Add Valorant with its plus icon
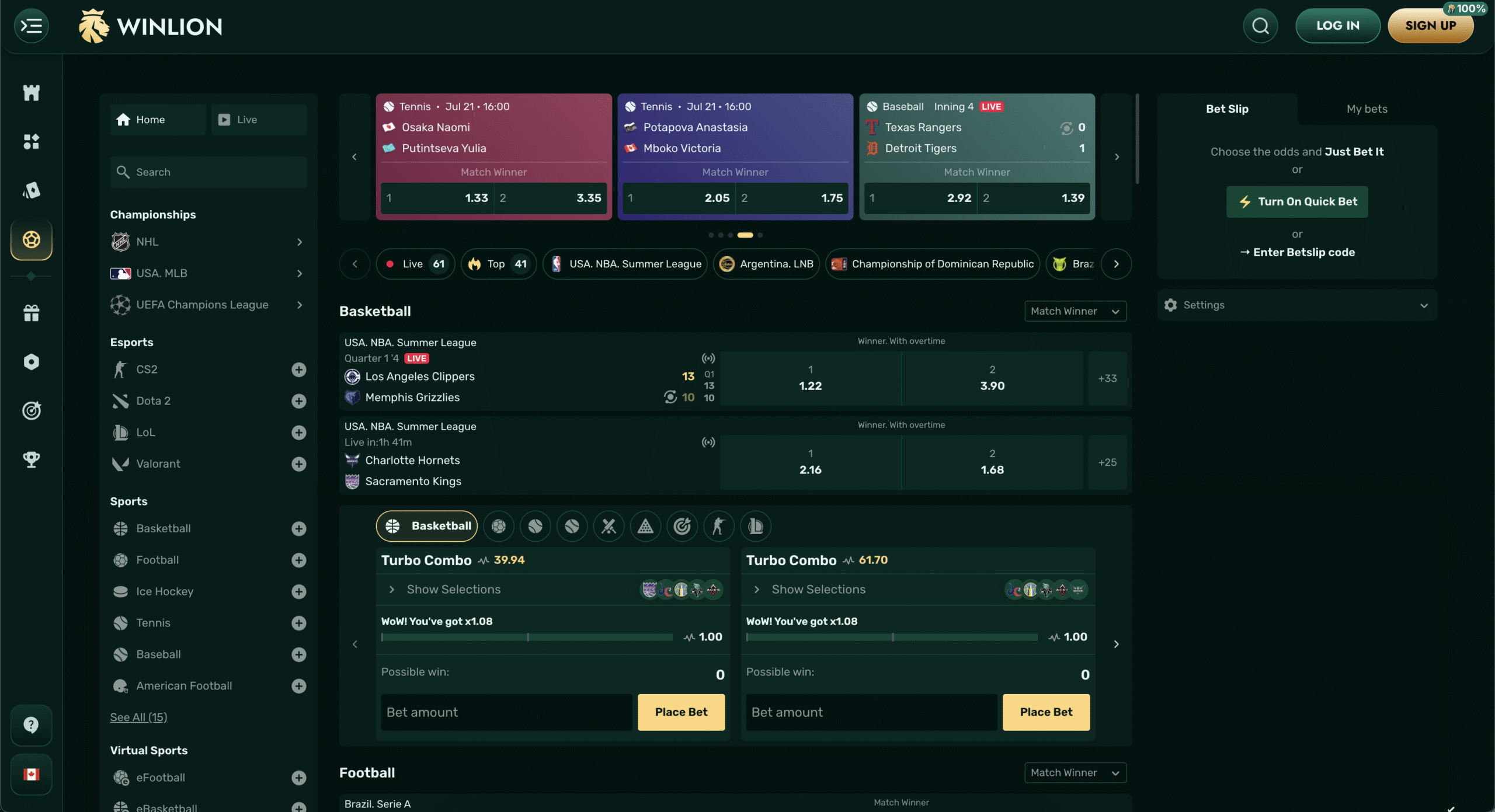 pyautogui.click(x=299, y=464)
